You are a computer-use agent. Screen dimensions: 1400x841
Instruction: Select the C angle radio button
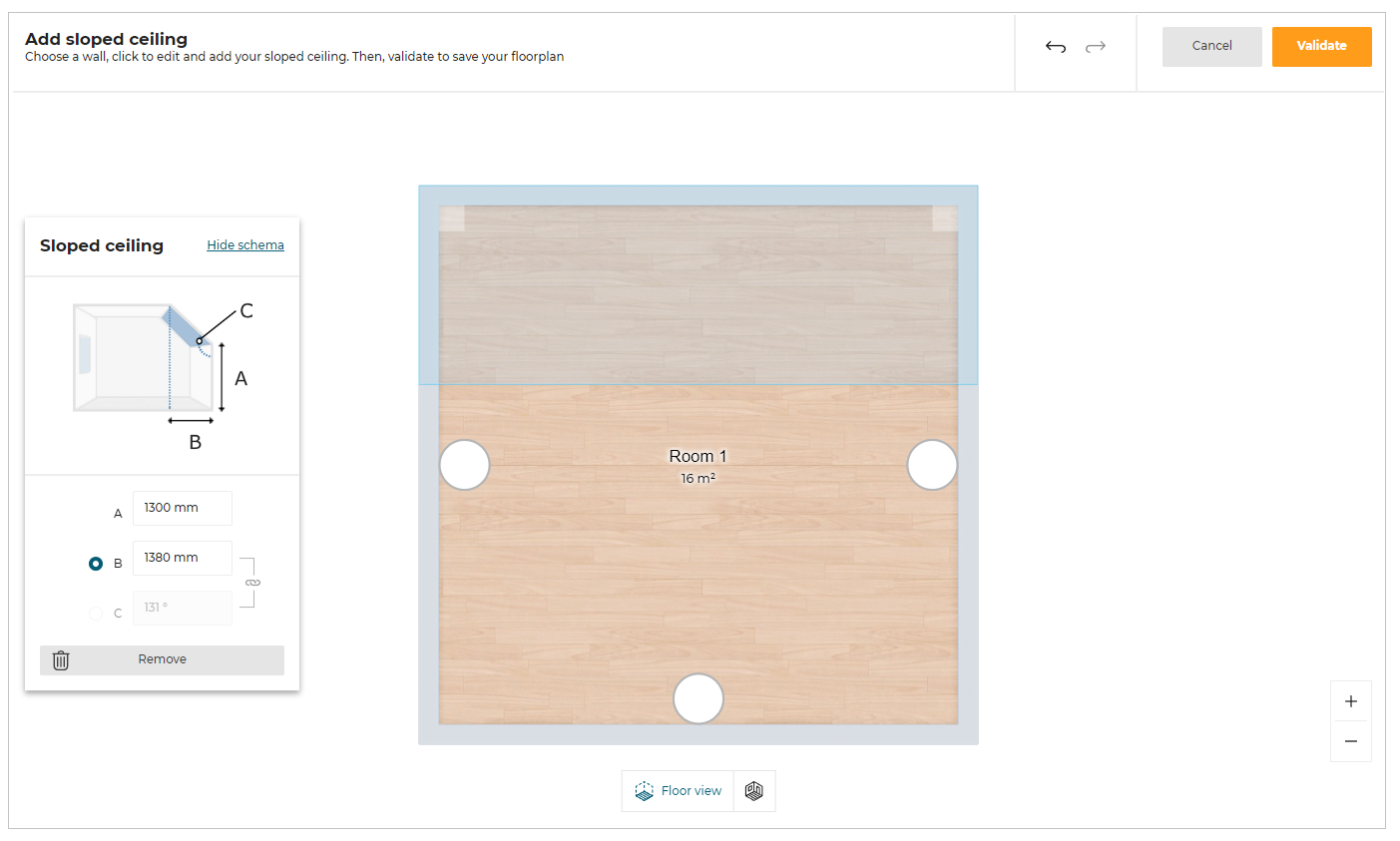tap(96, 614)
